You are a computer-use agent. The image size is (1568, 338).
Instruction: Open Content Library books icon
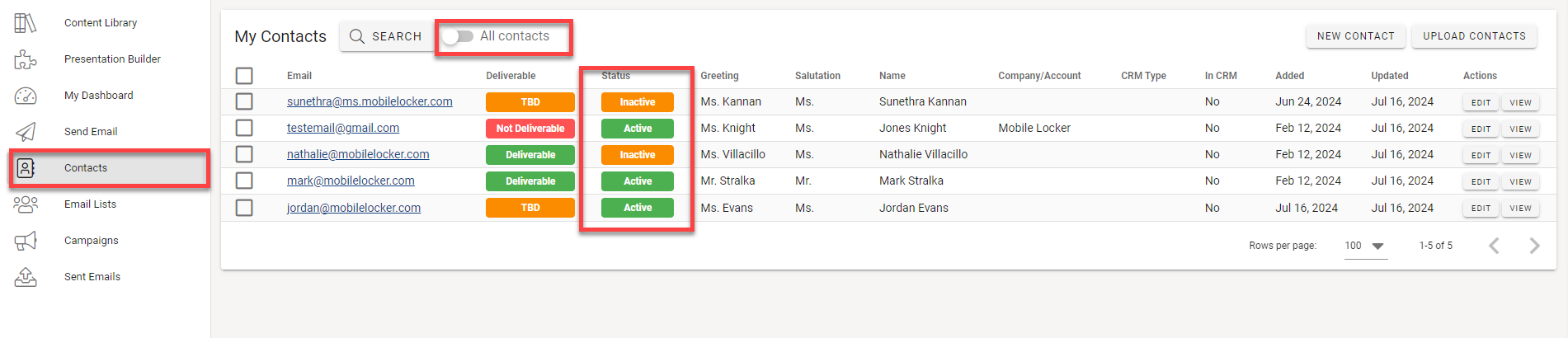26,23
